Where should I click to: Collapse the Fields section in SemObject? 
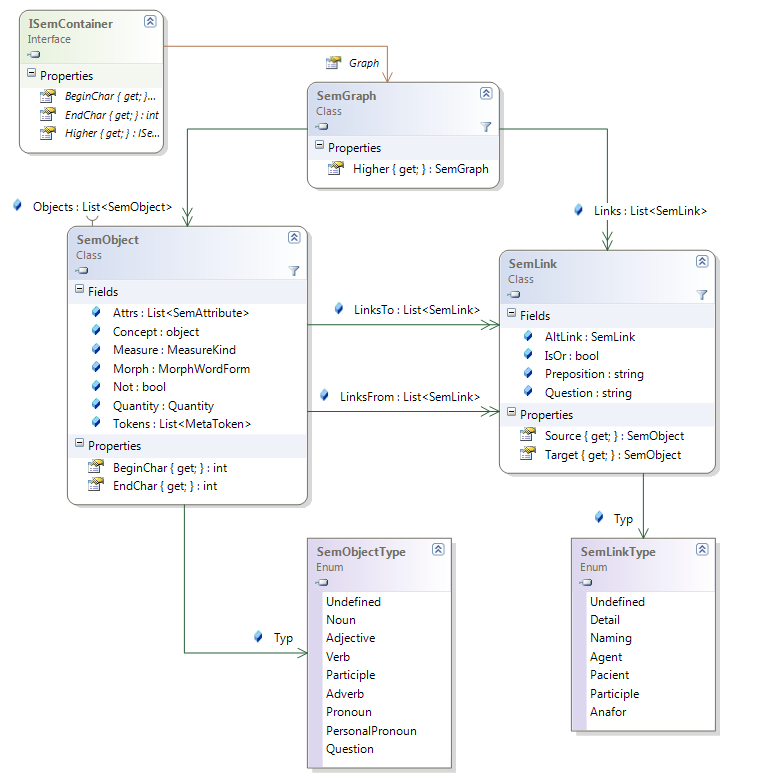coord(78,291)
